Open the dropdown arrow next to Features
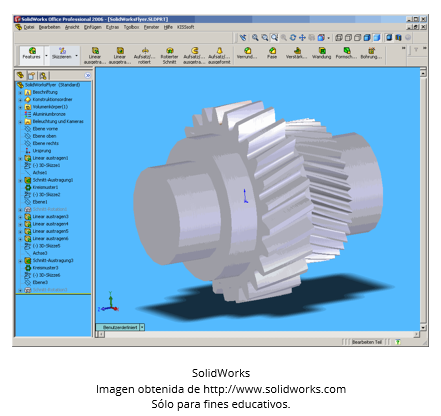441x416 pixels. coord(46,55)
